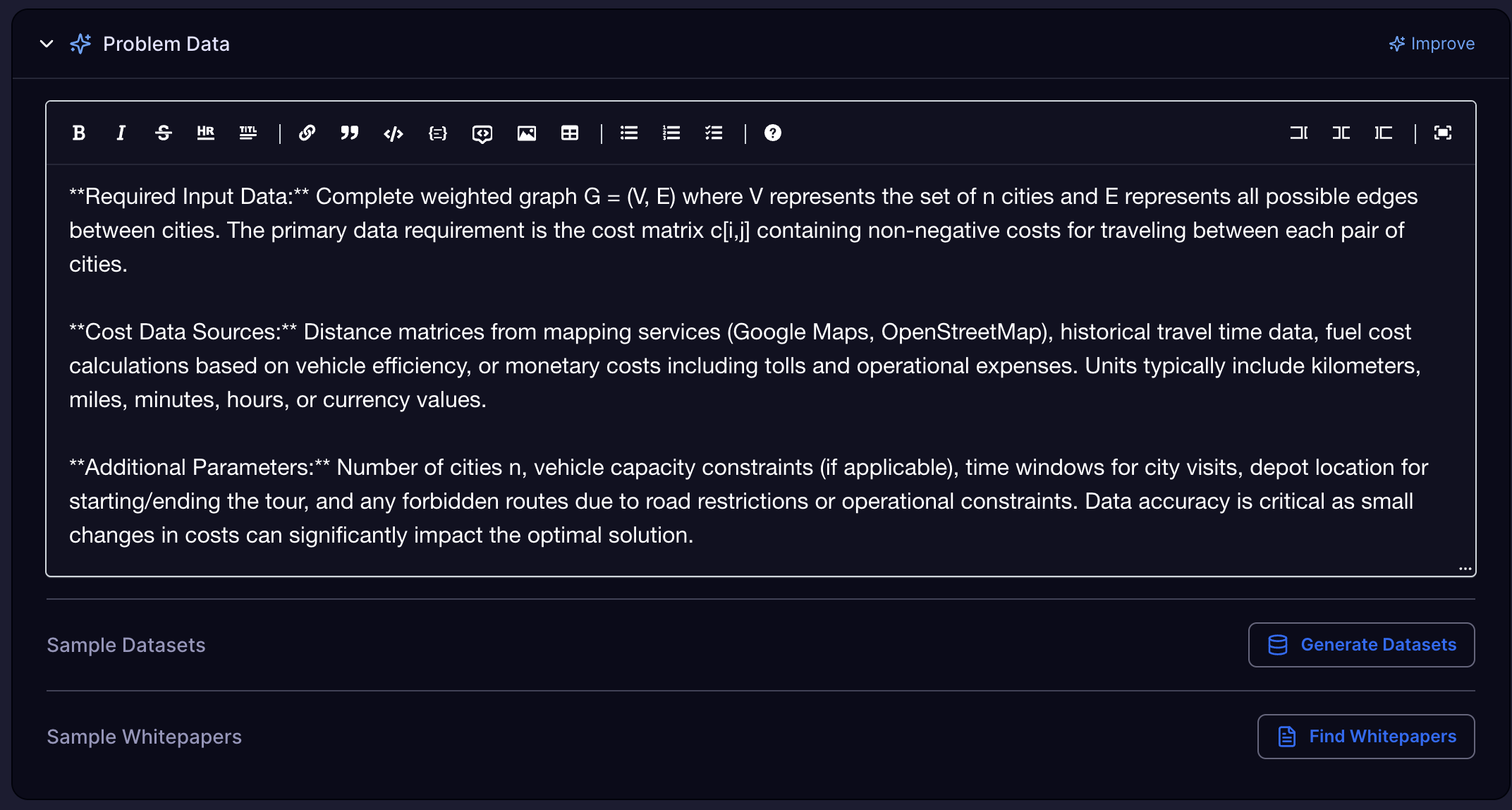
Task: Click the title heading icon
Action: [x=248, y=133]
